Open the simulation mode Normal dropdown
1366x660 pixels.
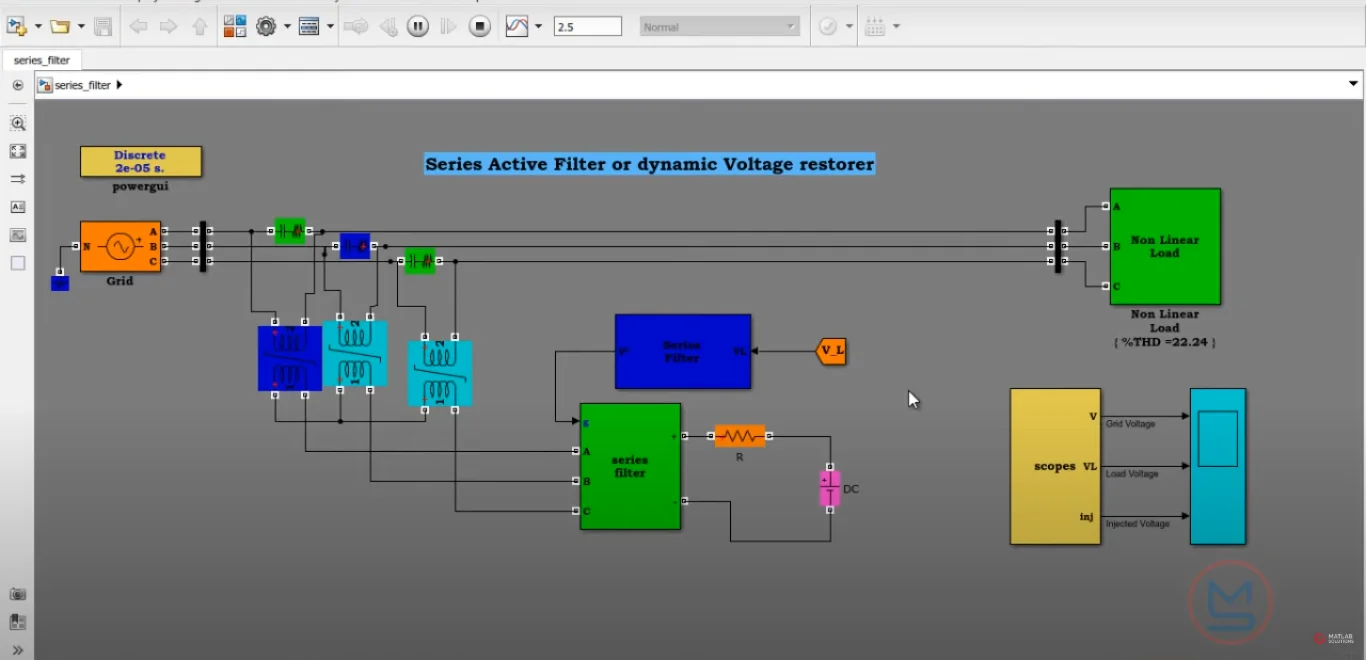(x=719, y=27)
